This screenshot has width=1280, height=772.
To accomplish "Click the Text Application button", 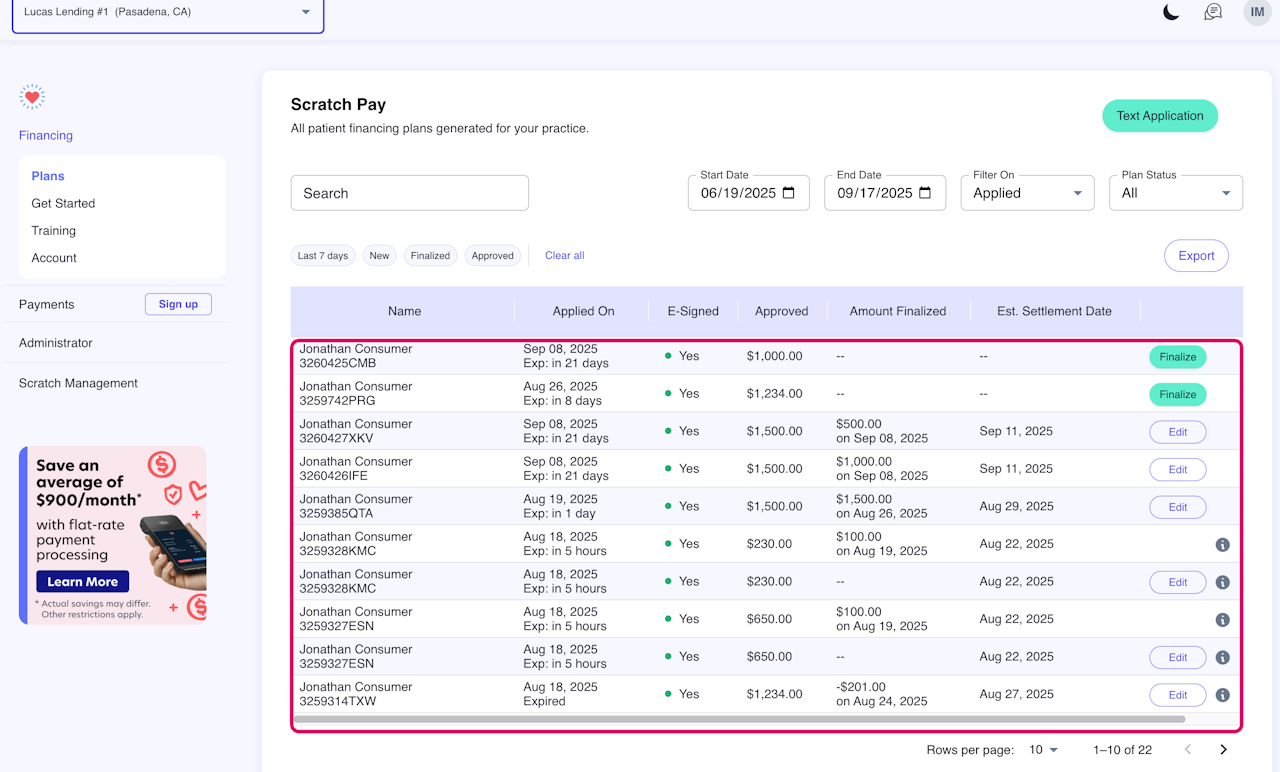I will [1160, 116].
